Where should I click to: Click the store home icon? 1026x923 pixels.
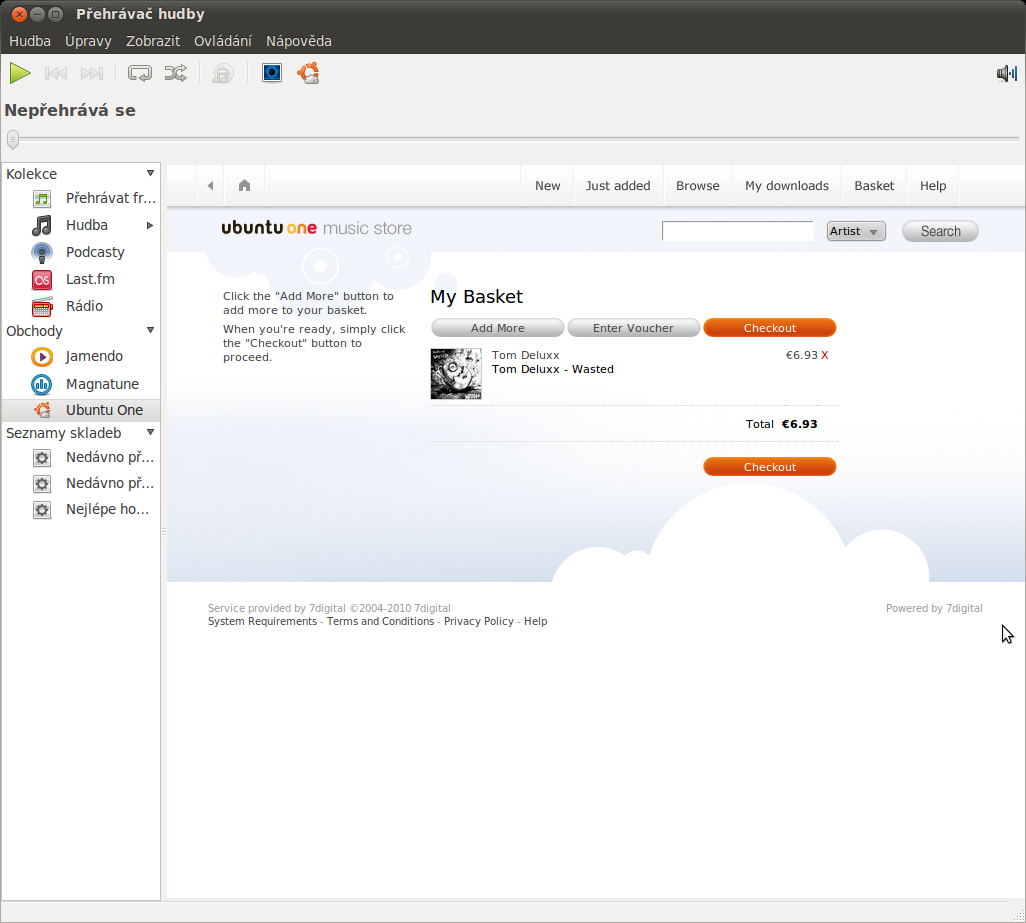click(x=245, y=186)
